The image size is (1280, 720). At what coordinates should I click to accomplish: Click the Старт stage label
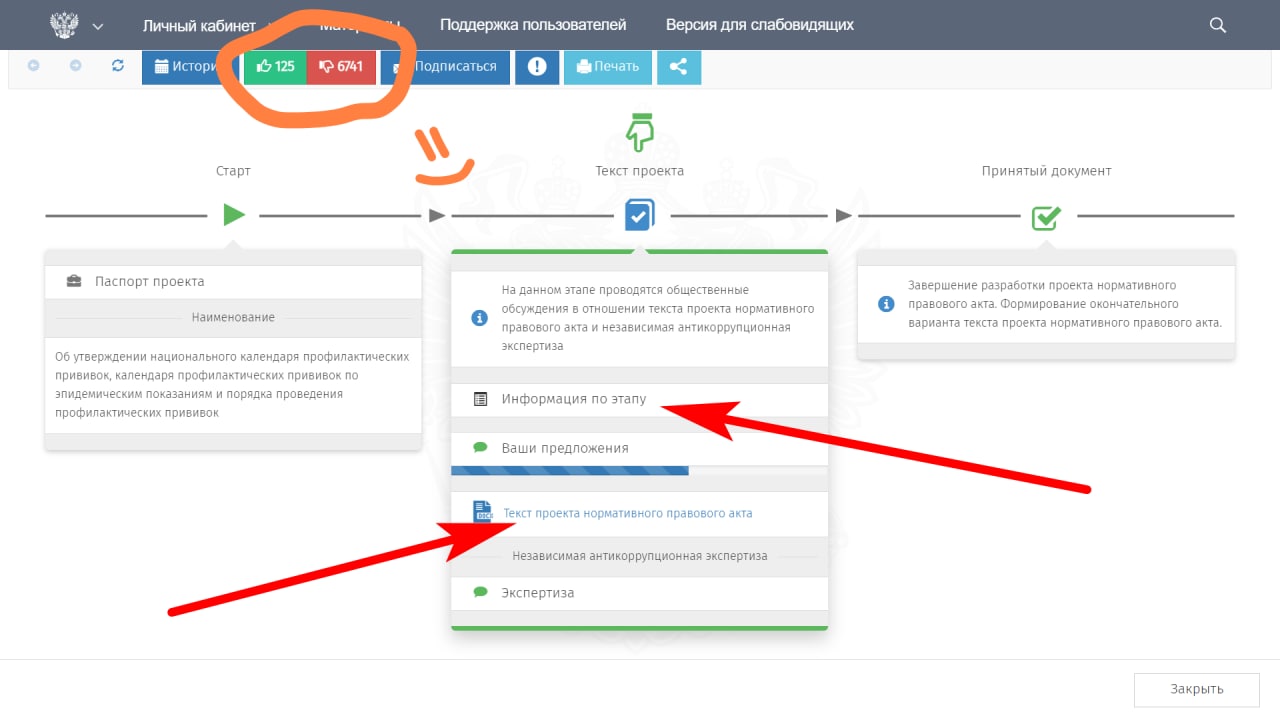[x=233, y=171]
